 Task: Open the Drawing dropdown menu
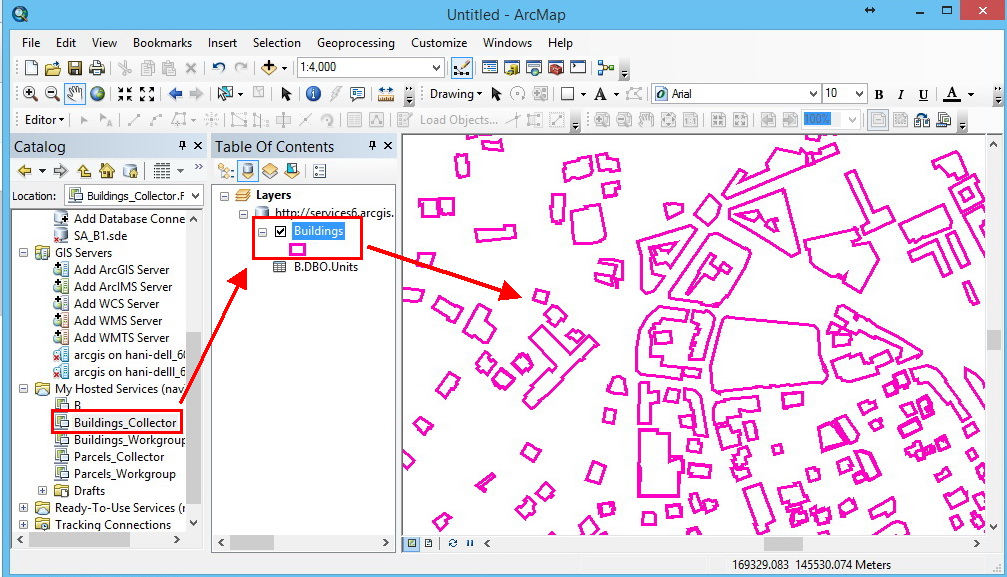tap(456, 94)
